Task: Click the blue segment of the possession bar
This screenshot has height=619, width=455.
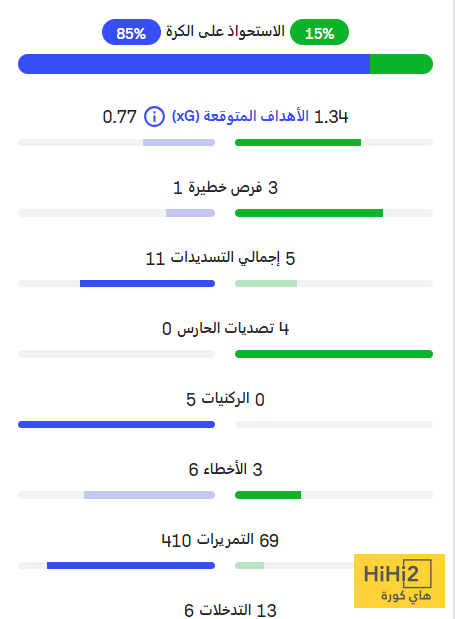Action: tap(194, 64)
